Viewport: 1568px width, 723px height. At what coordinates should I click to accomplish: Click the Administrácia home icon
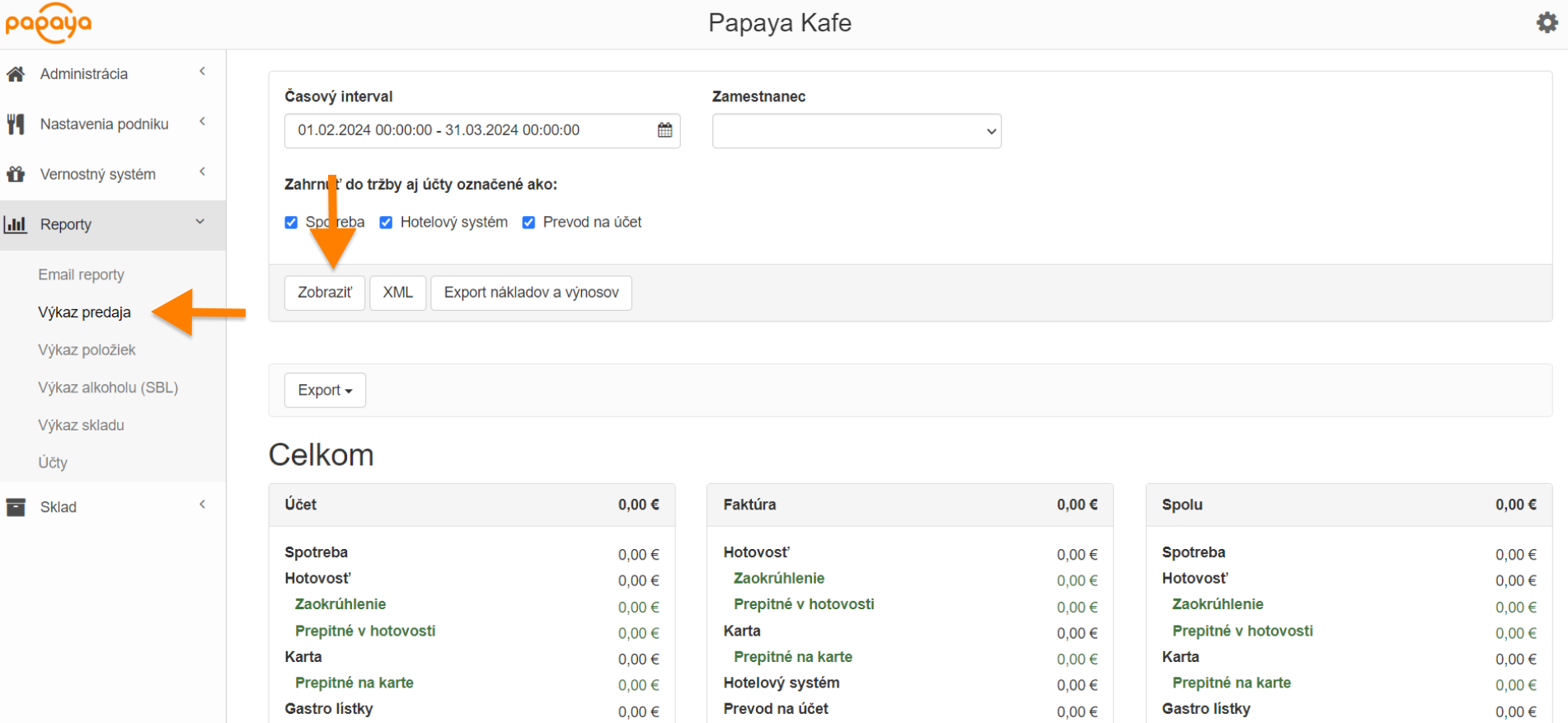16,74
